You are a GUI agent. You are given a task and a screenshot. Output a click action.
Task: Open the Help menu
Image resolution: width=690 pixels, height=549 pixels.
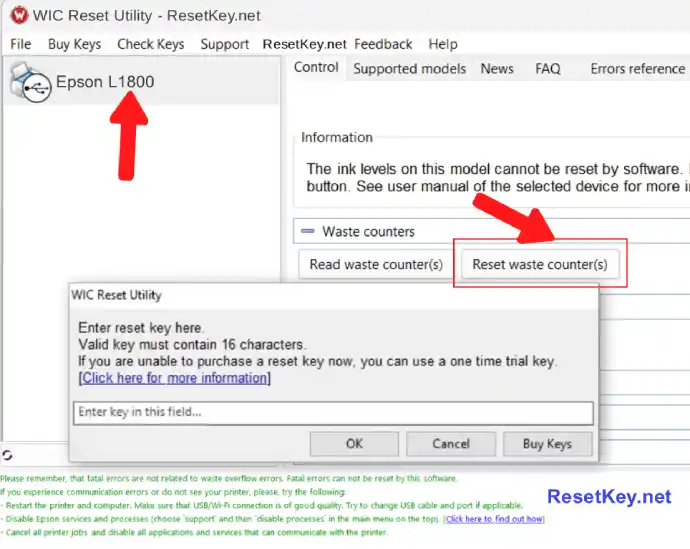[443, 44]
